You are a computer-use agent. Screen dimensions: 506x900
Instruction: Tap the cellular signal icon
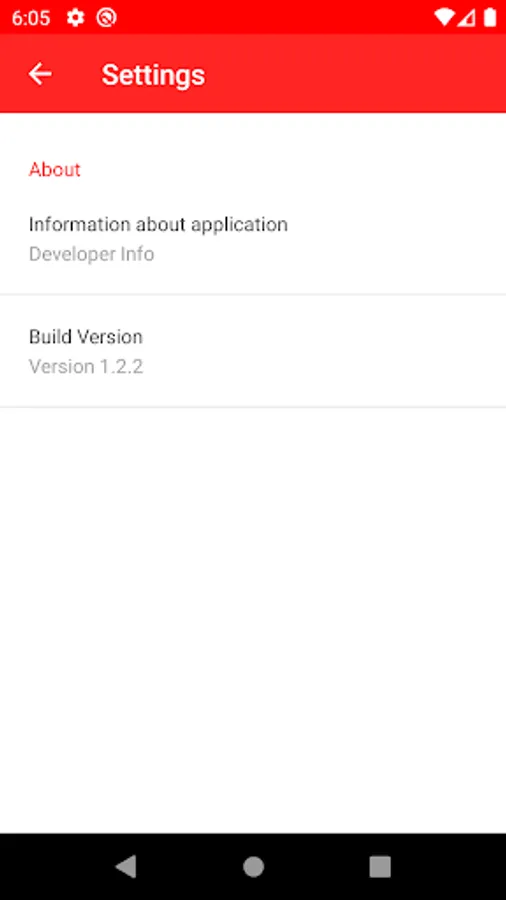[x=466, y=18]
